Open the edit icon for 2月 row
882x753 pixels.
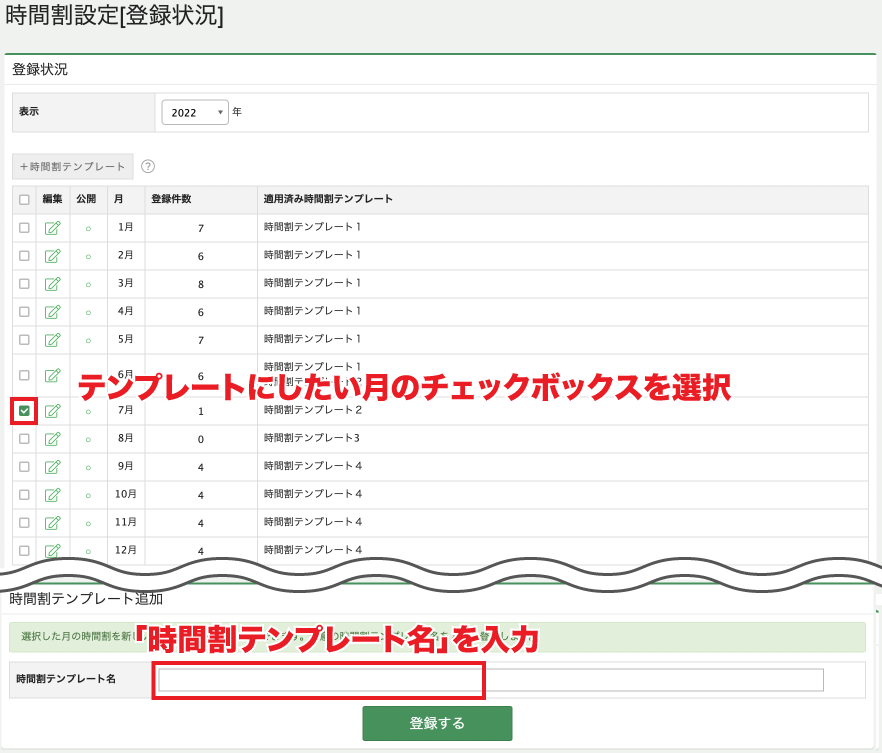click(x=52, y=256)
